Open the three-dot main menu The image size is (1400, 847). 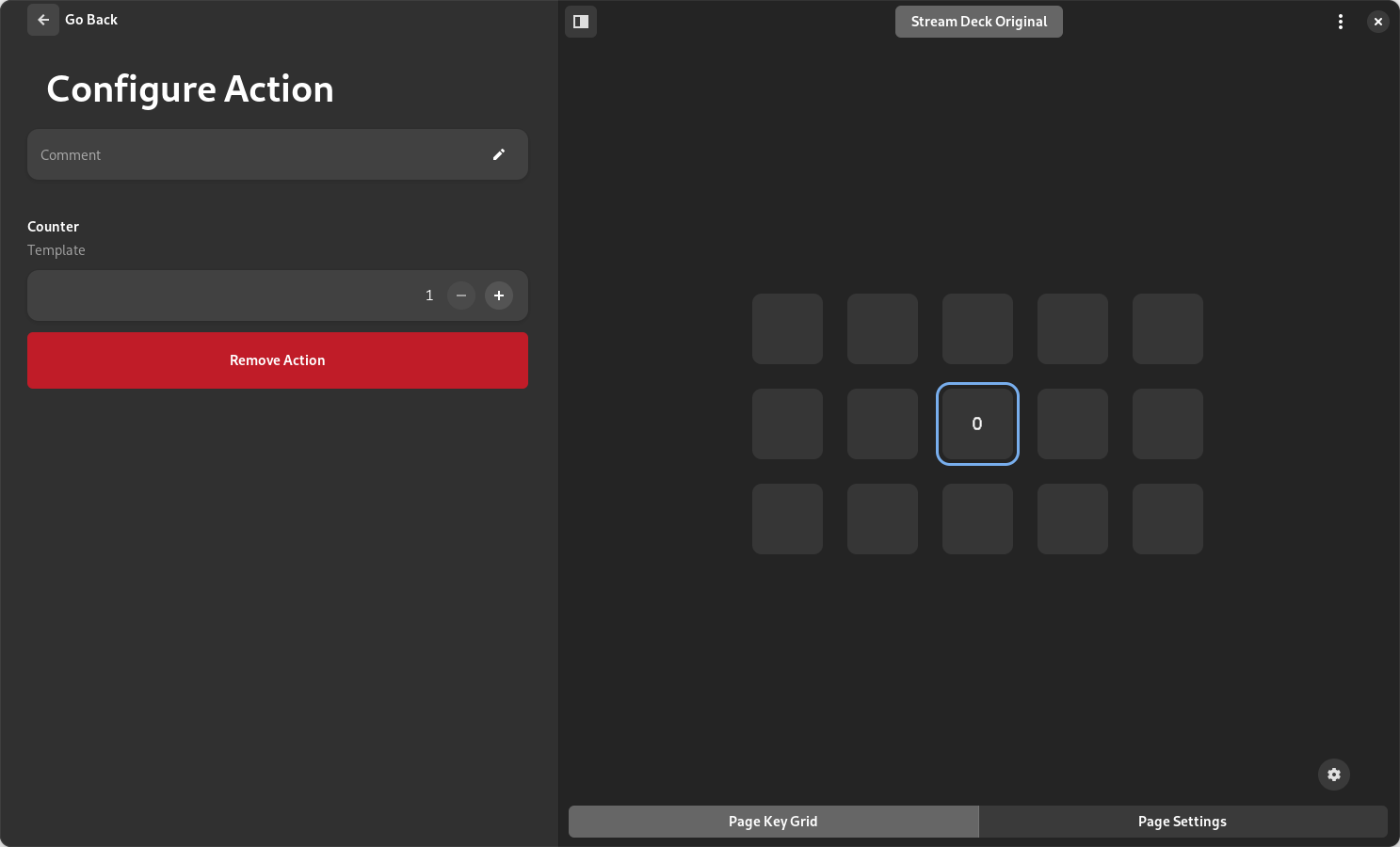(1341, 22)
